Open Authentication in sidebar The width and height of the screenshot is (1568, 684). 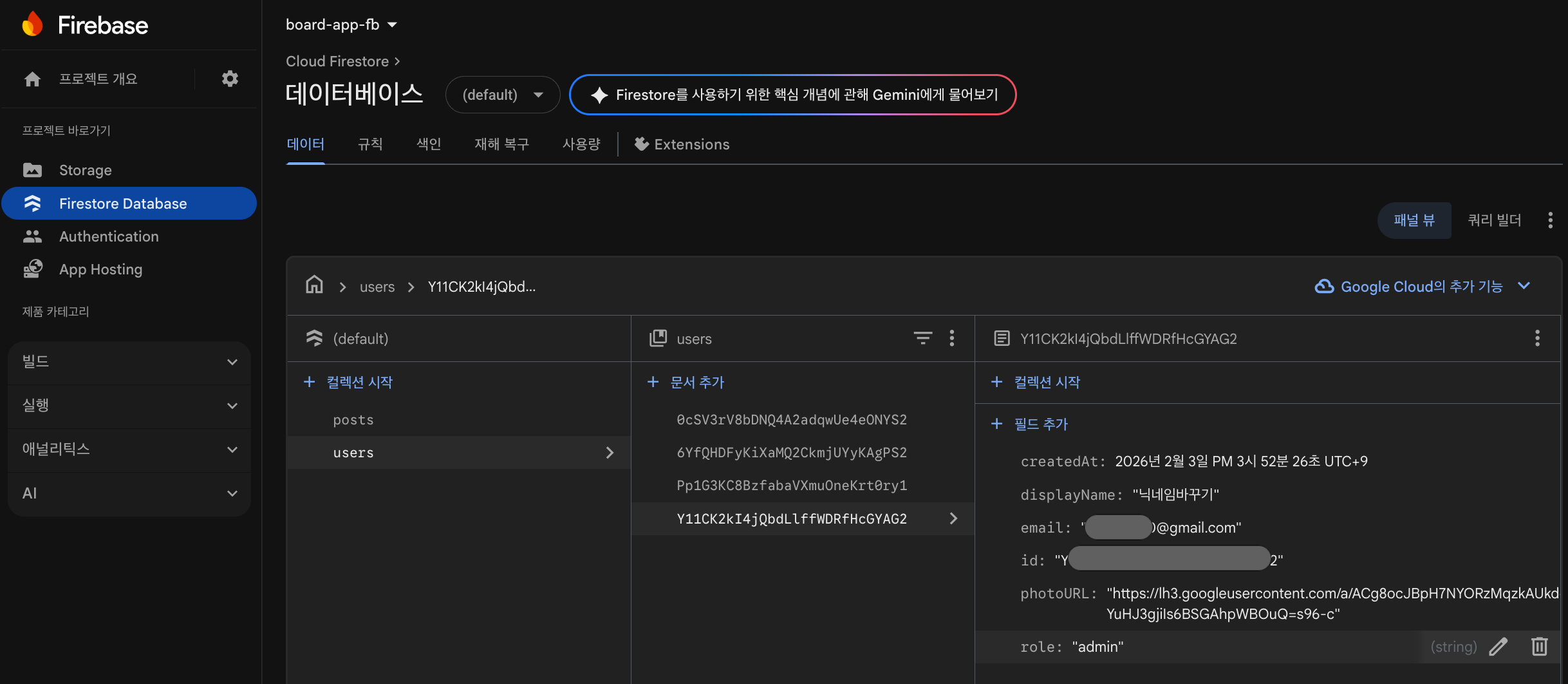click(x=109, y=236)
